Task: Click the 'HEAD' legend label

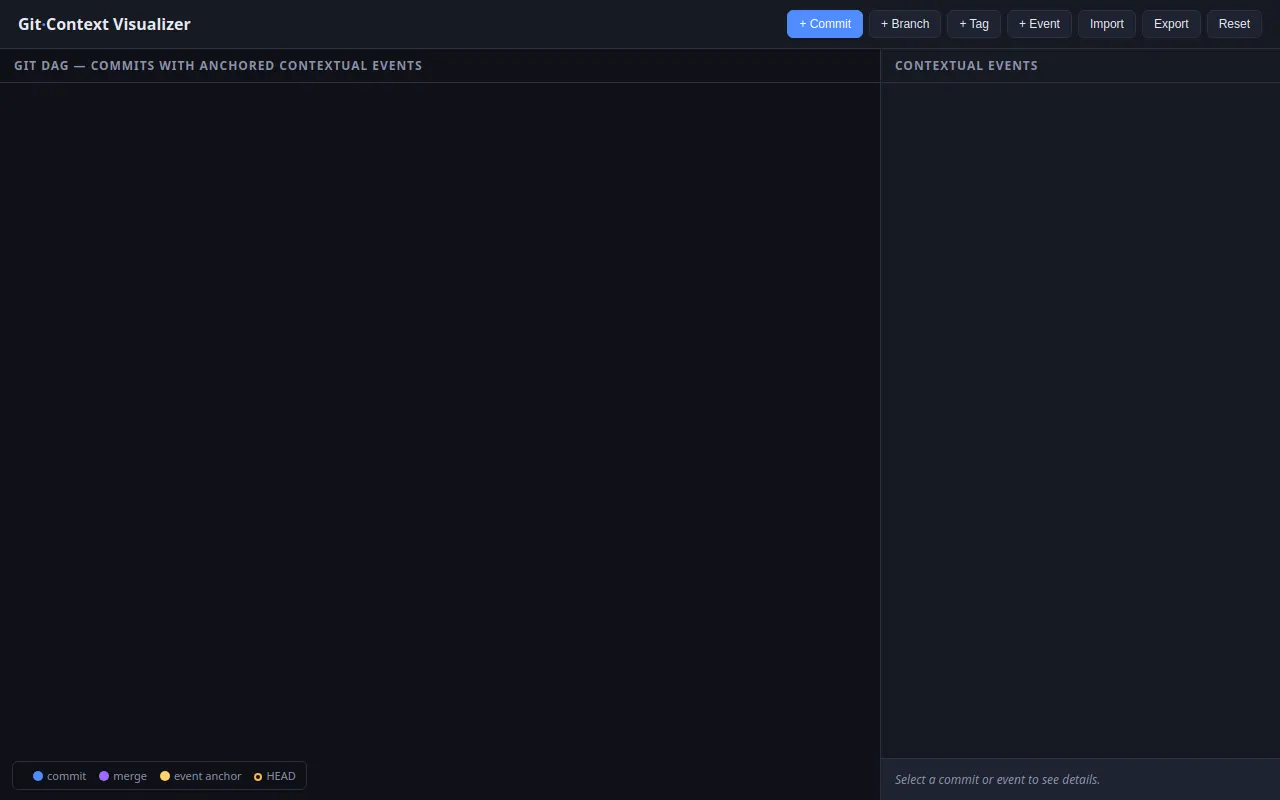Action: click(281, 776)
